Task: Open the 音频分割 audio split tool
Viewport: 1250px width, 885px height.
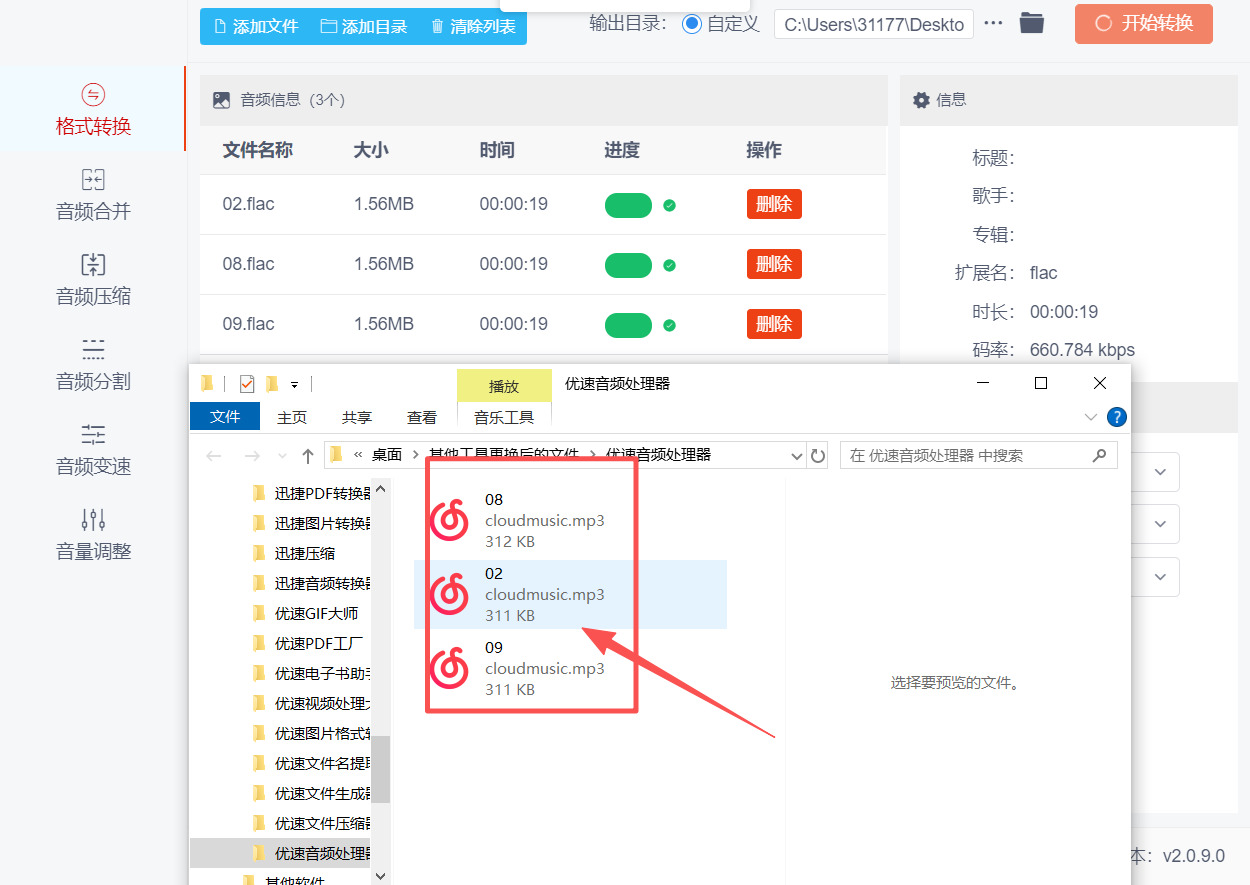Action: coord(93,365)
